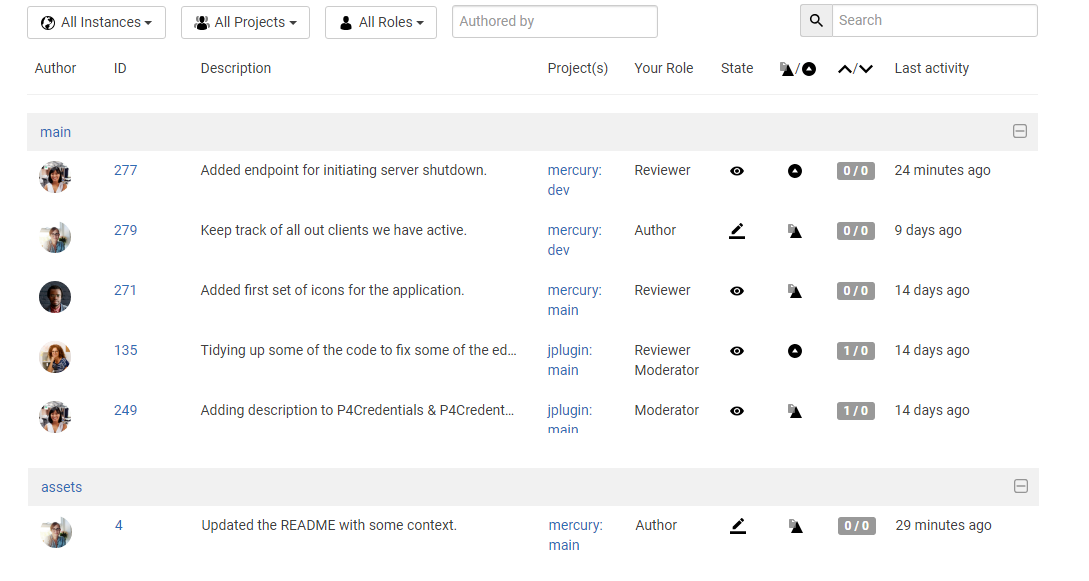
Task: Open the search magnifier icon
Action: point(816,20)
